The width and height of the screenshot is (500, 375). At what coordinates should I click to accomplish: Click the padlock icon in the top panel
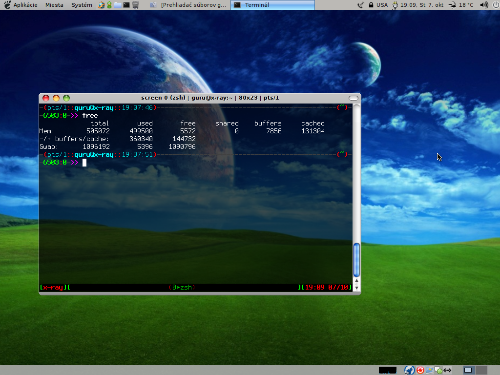(371, 5)
